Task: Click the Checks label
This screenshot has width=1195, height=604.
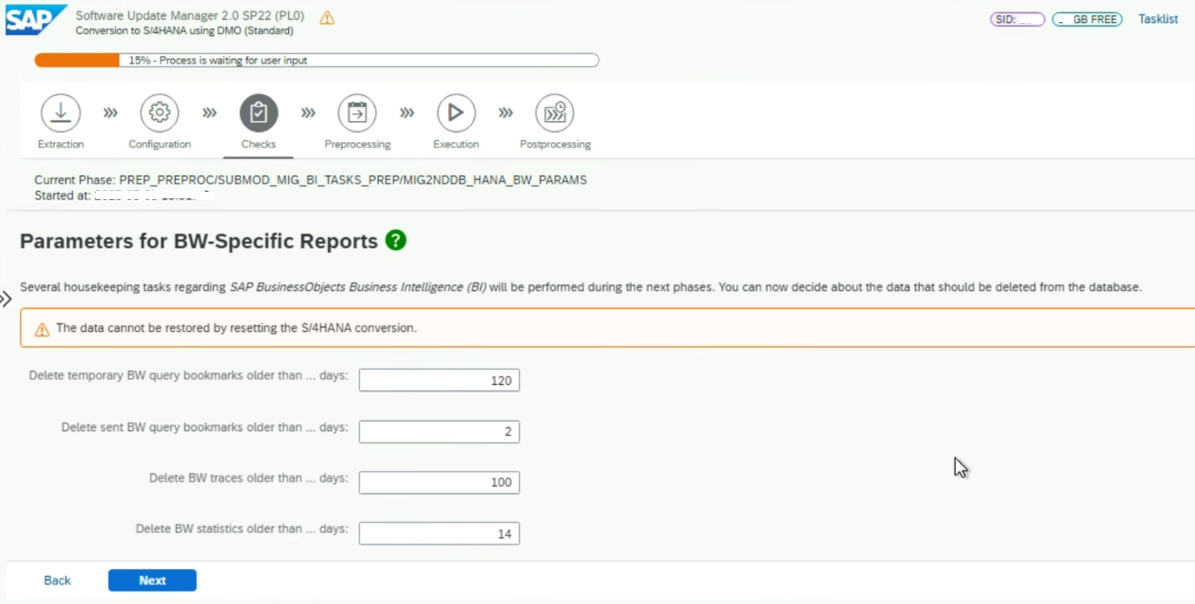Action: coord(258,144)
